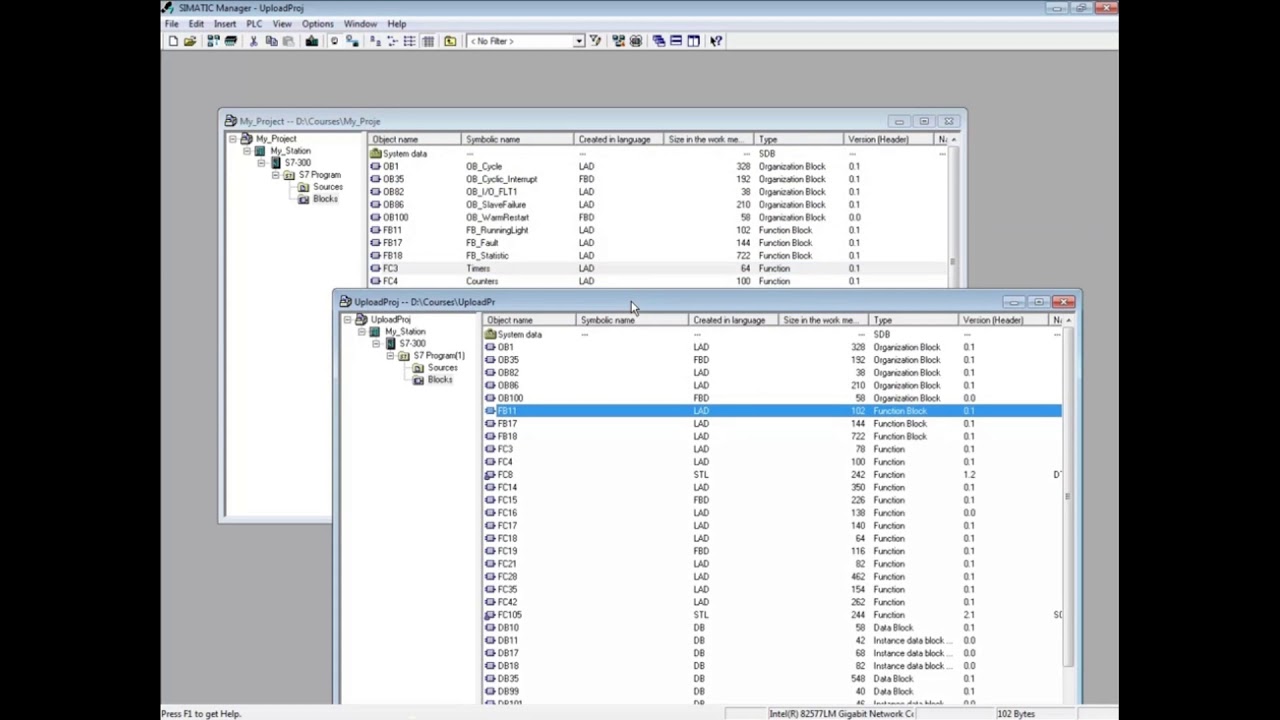
Task: Tile windows horizontally icon
Action: click(x=676, y=41)
